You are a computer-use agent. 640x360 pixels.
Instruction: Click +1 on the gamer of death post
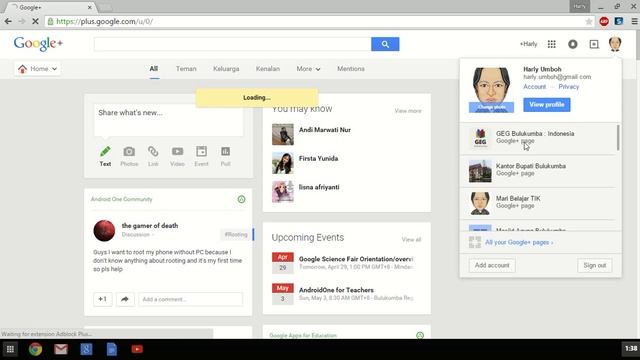click(x=102, y=299)
